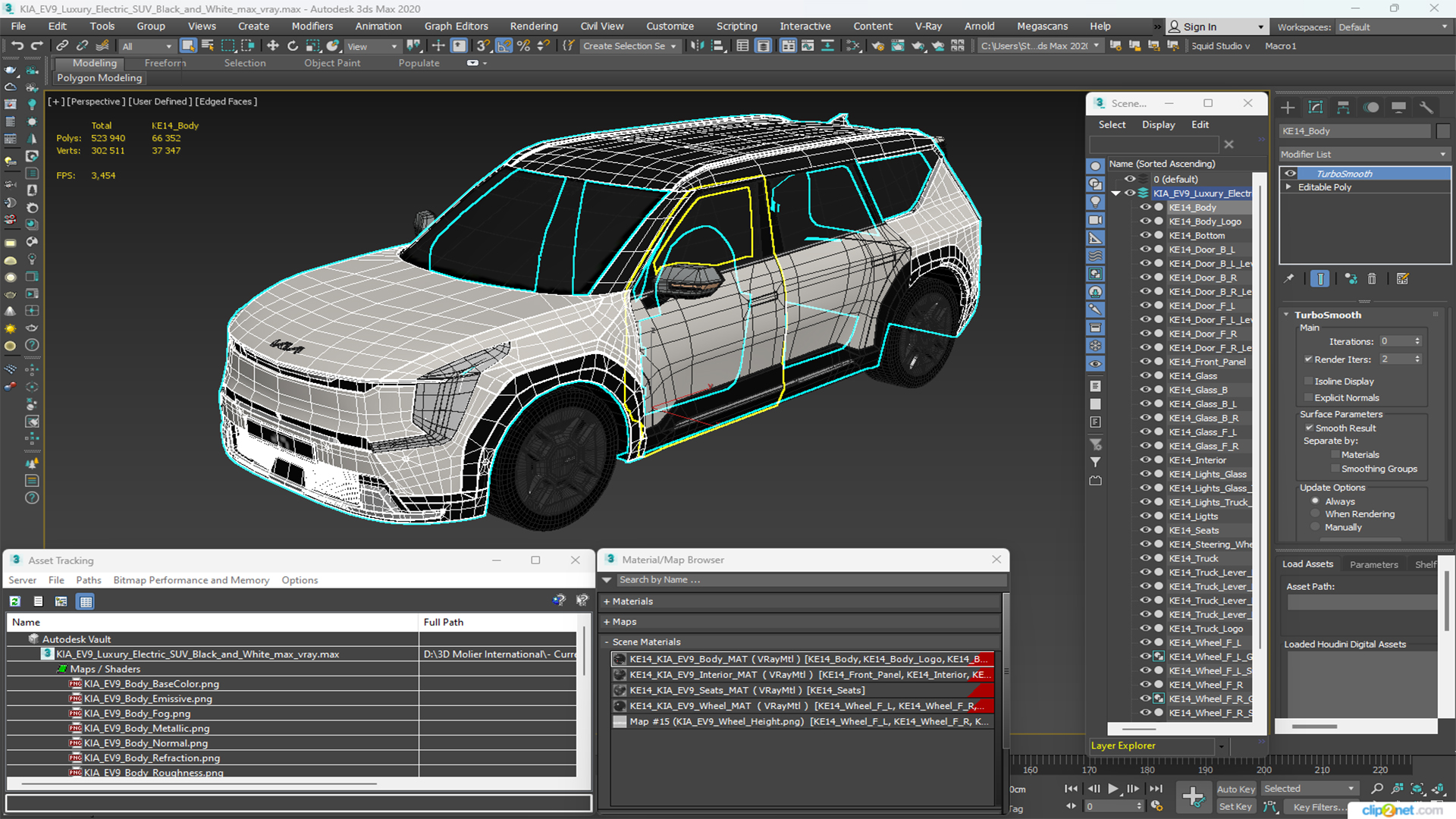Open Paths menu in Asset Tracking
1456x819 pixels.
tap(88, 580)
